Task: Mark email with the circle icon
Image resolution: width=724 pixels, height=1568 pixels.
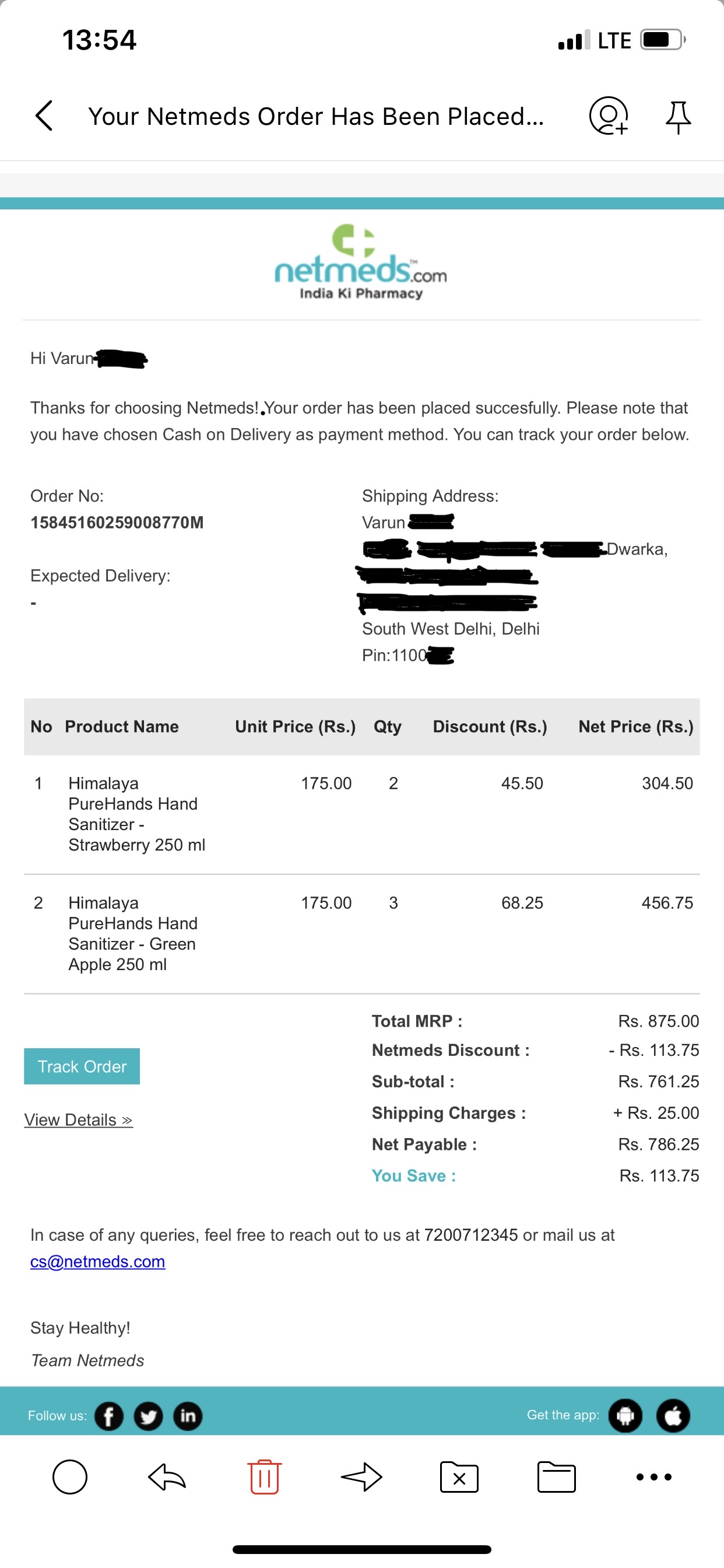Action: pyautogui.click(x=70, y=1476)
